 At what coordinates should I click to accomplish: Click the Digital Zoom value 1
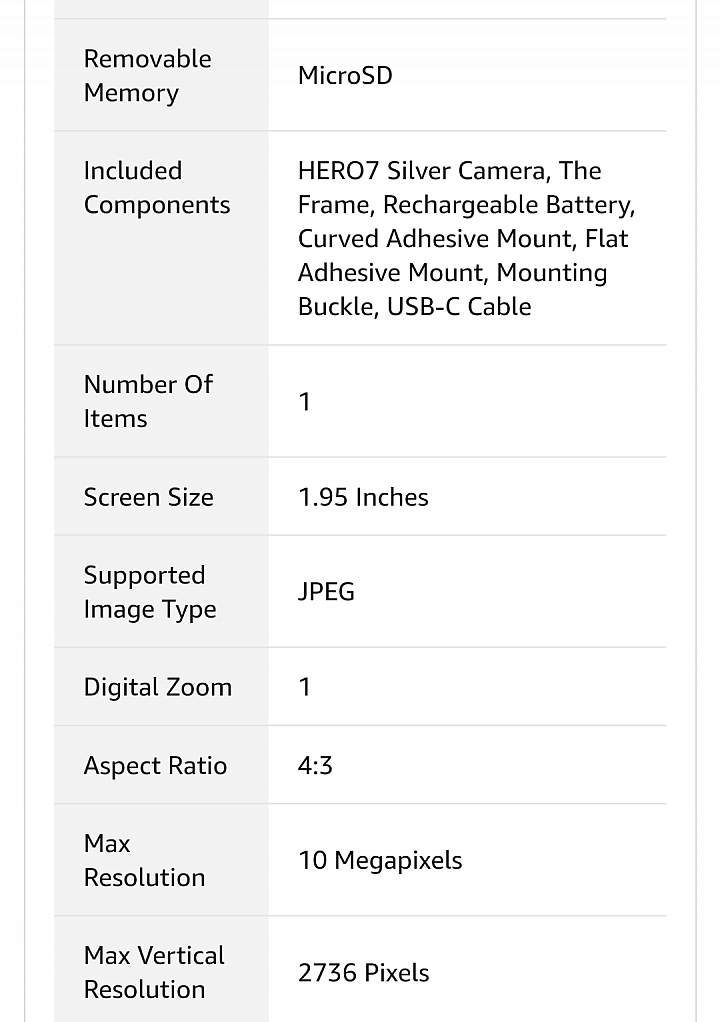[x=304, y=687]
